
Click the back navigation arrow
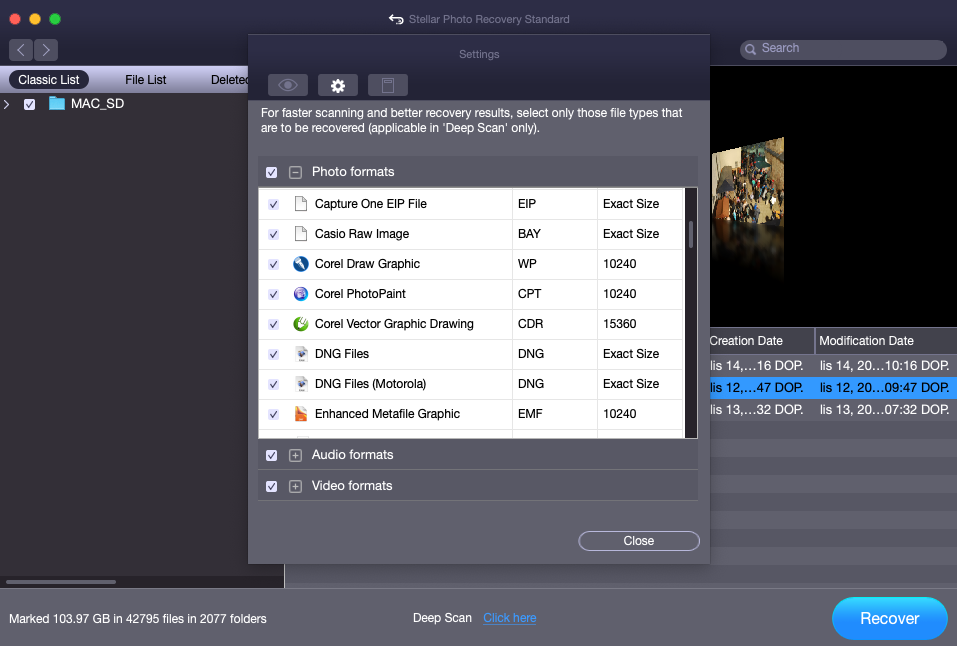click(21, 49)
